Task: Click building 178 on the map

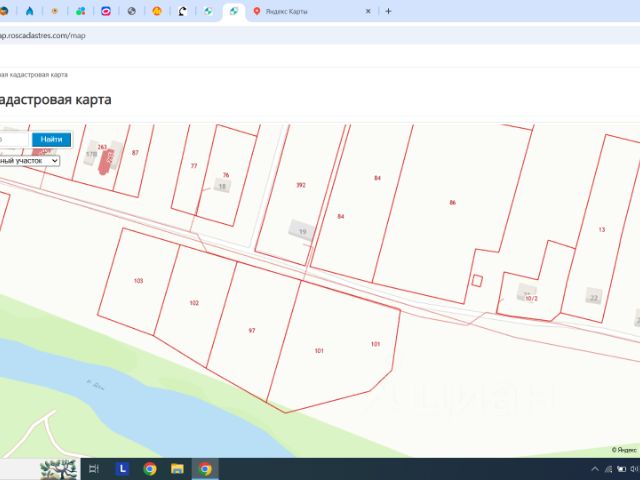Action: (91, 154)
